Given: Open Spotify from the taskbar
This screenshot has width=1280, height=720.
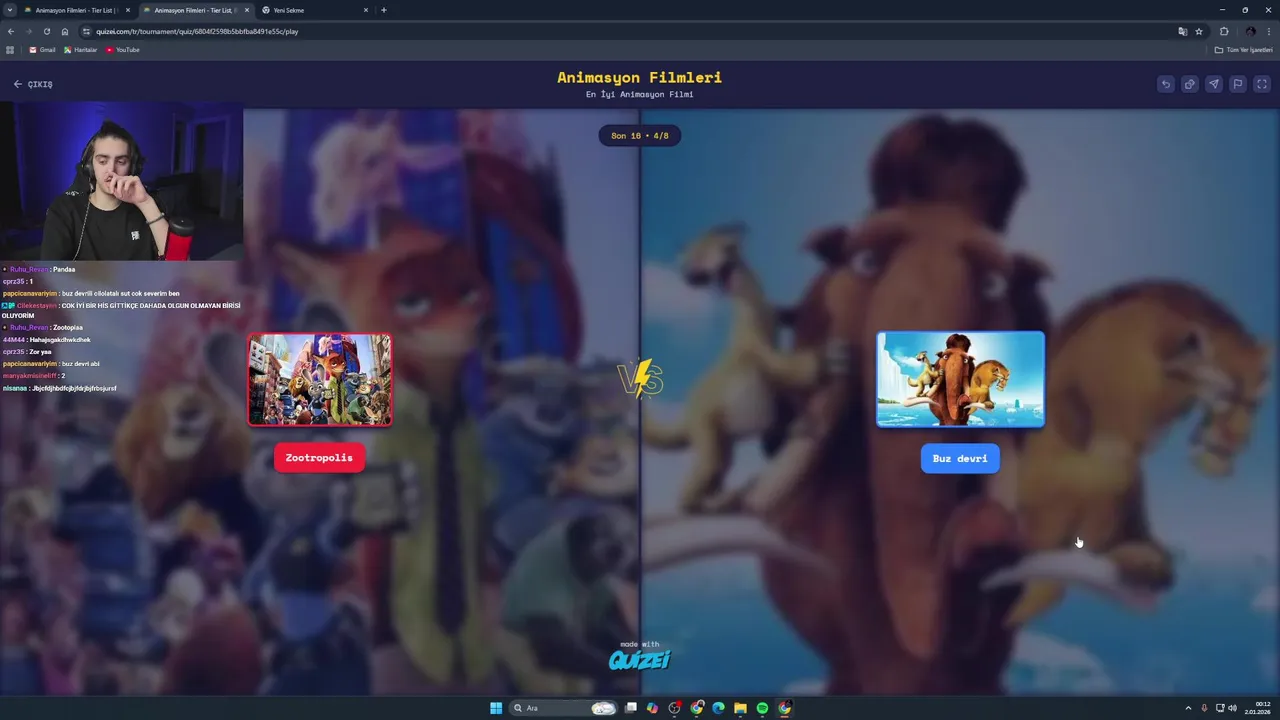Looking at the screenshot, I should tap(762, 708).
